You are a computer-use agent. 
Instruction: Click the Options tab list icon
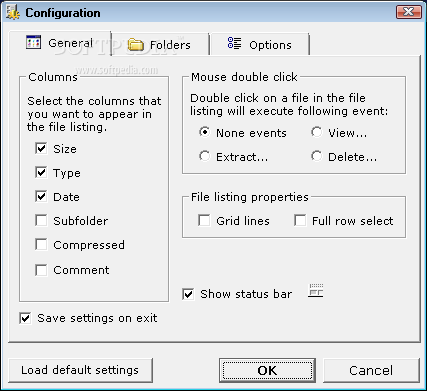point(234,43)
